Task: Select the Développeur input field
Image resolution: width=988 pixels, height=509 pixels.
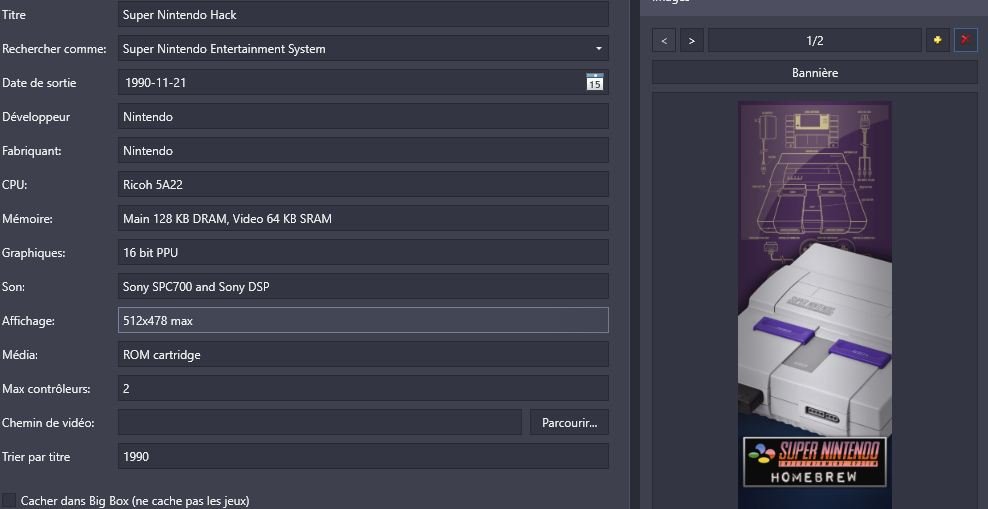Action: coord(363,117)
